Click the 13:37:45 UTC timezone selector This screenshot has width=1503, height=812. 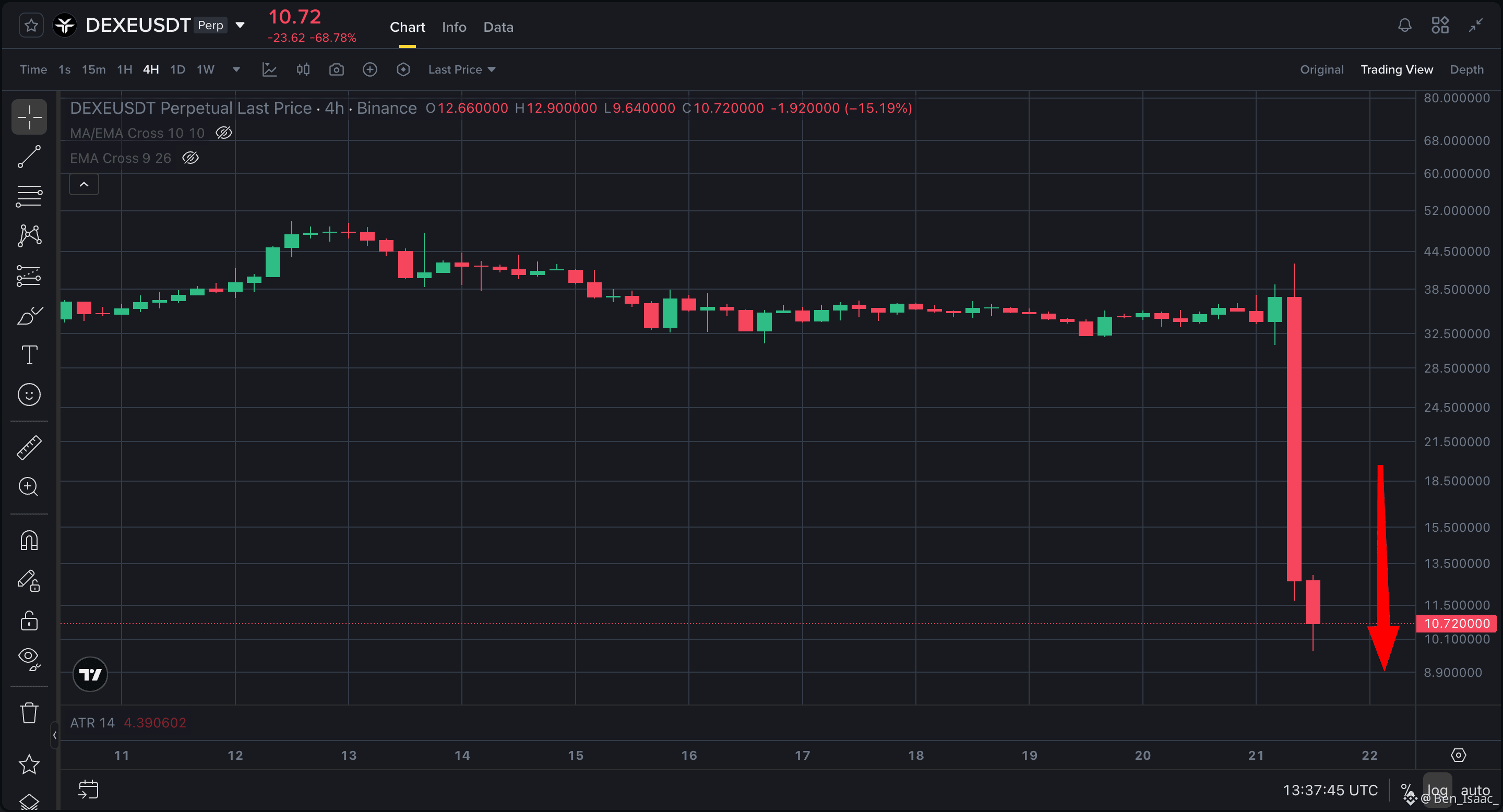click(x=1330, y=791)
